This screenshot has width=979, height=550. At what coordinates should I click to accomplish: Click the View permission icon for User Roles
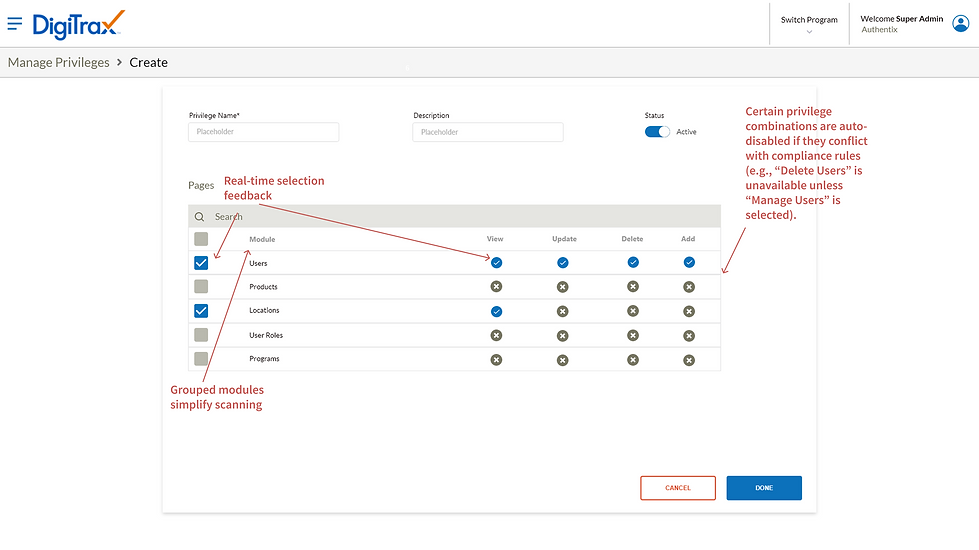point(496,335)
